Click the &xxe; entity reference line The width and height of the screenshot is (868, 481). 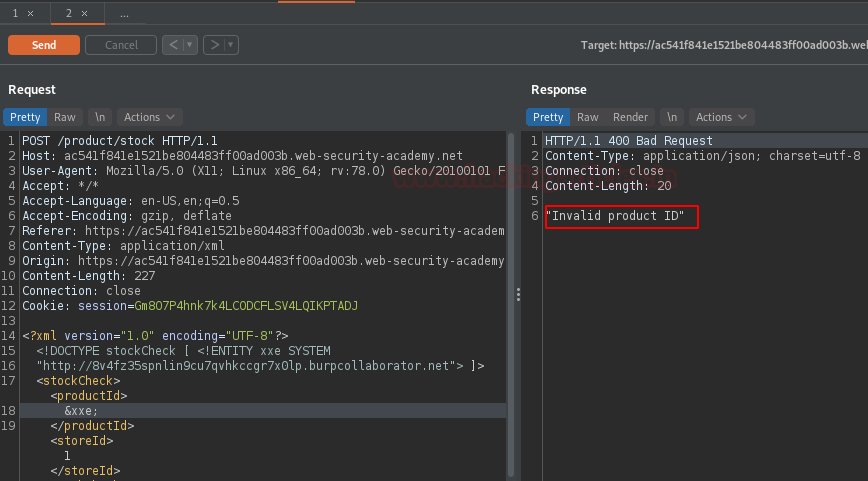click(81, 410)
